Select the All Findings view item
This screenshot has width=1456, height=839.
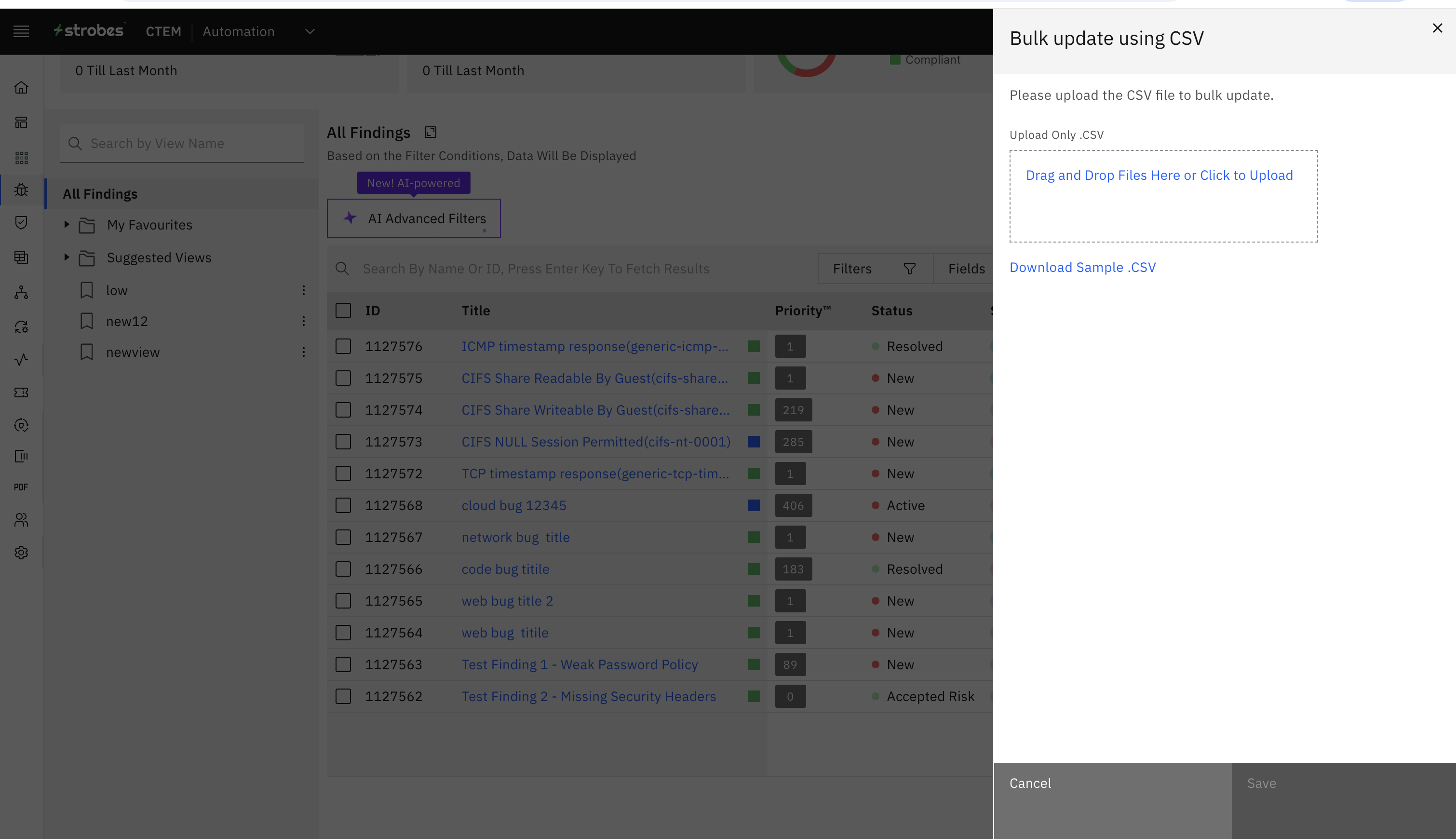[x=100, y=194]
